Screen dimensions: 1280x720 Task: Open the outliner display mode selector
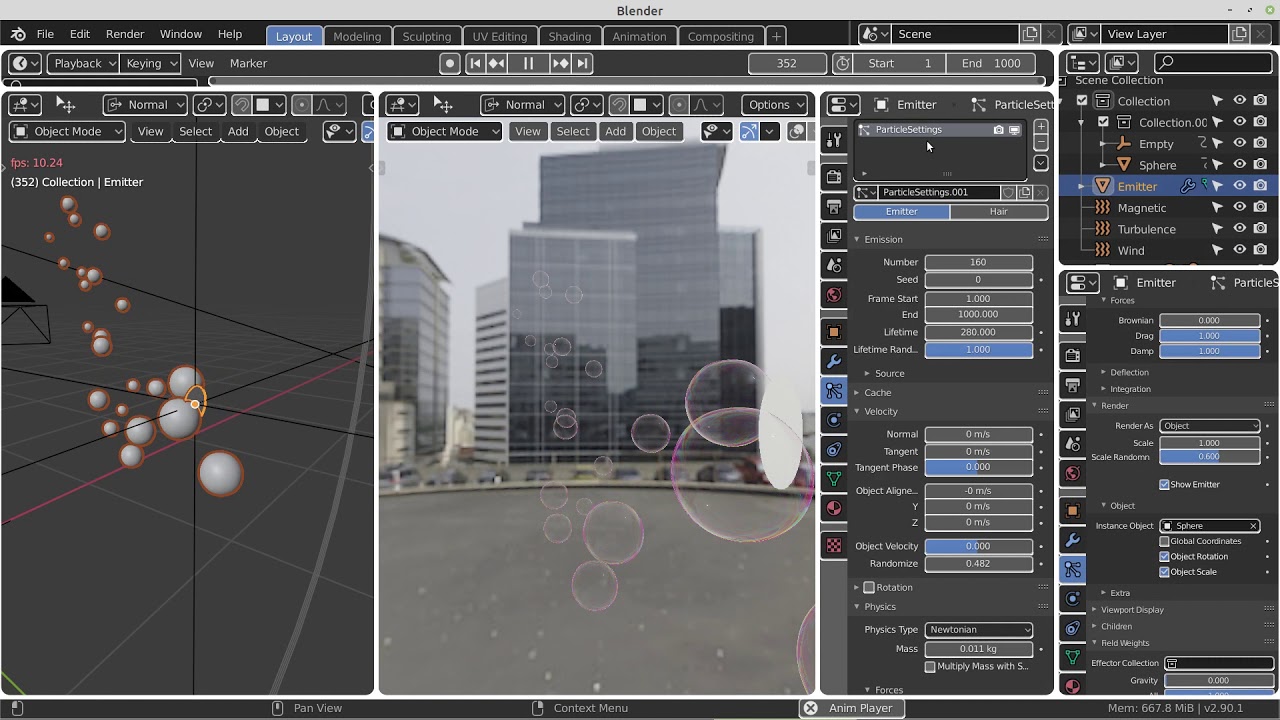tap(1123, 63)
